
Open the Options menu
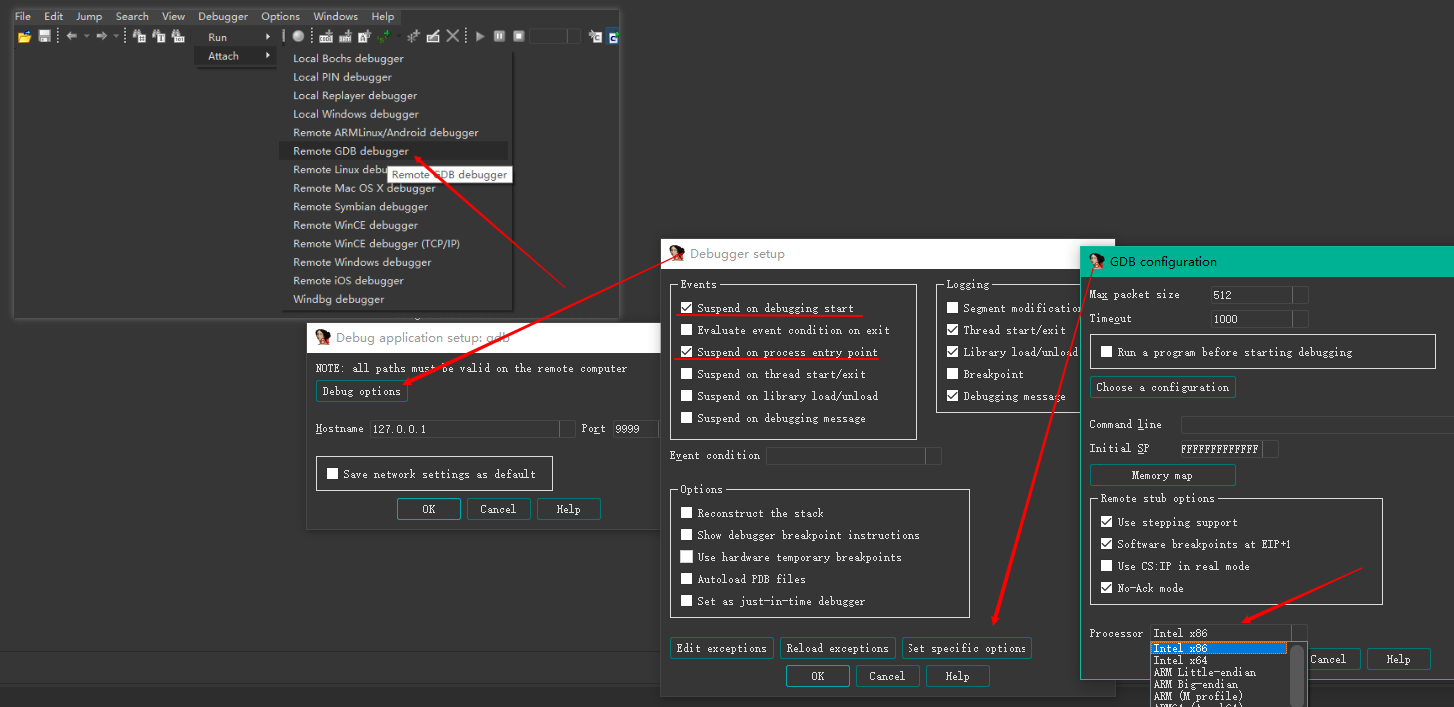coord(280,16)
